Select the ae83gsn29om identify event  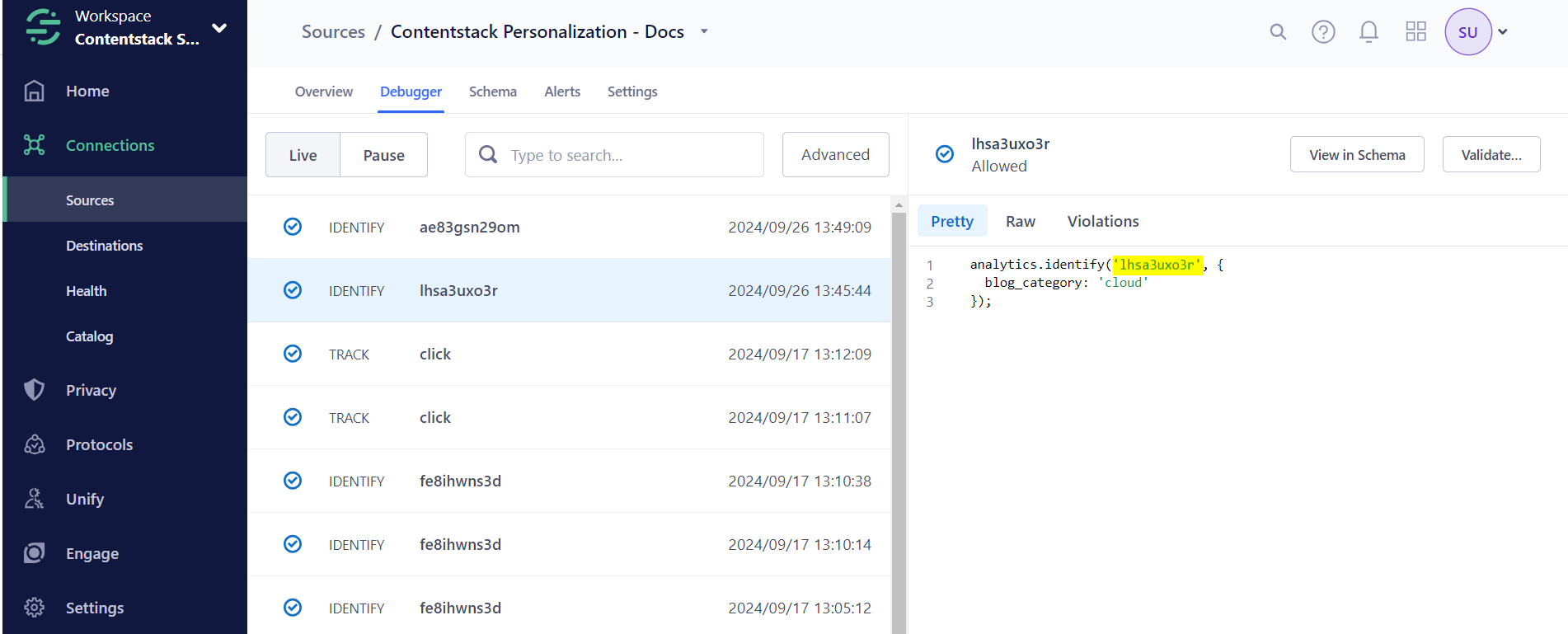[569, 227]
